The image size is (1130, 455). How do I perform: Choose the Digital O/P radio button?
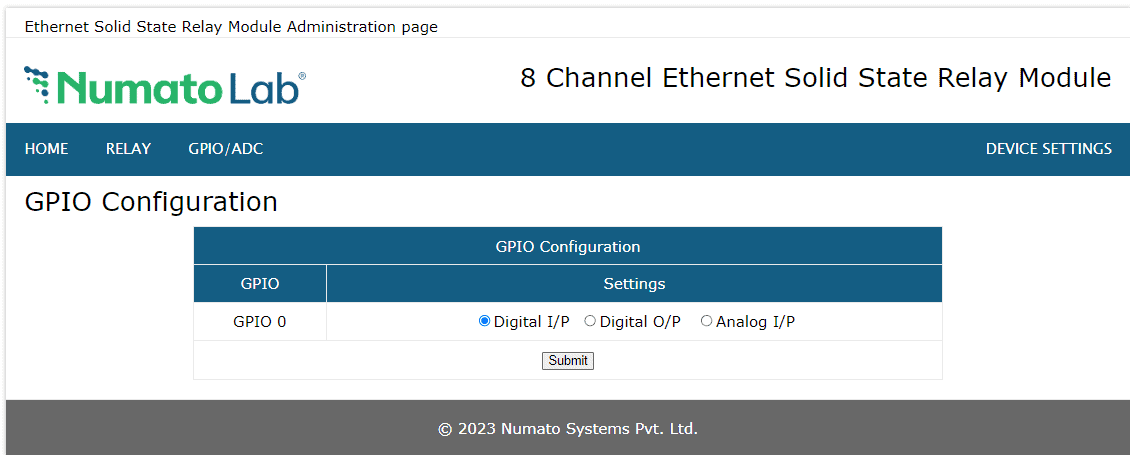[x=590, y=321]
